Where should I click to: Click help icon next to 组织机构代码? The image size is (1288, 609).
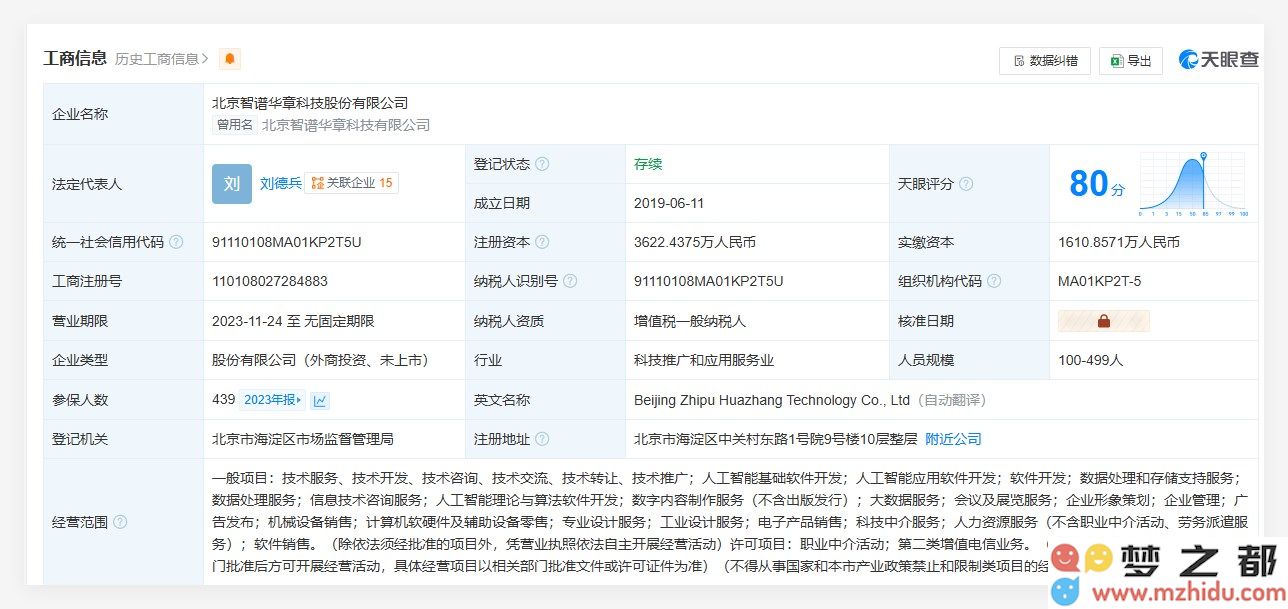point(994,281)
